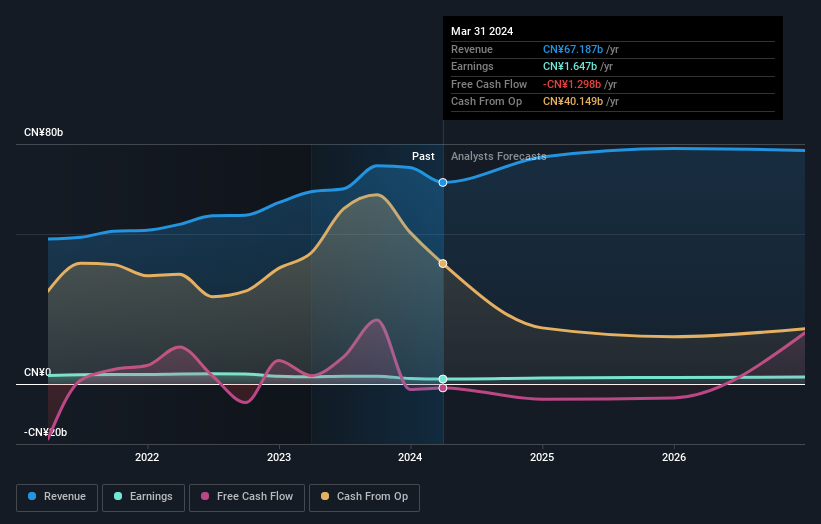The image size is (821, 524).
Task: Click the CN¥1.647b earnings value
Action: [x=570, y=66]
